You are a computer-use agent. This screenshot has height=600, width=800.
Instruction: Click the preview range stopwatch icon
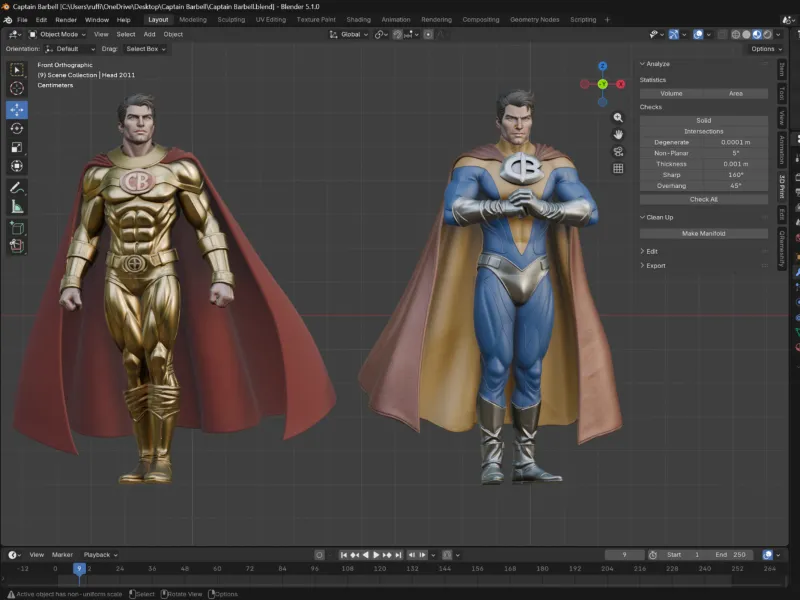click(653, 555)
